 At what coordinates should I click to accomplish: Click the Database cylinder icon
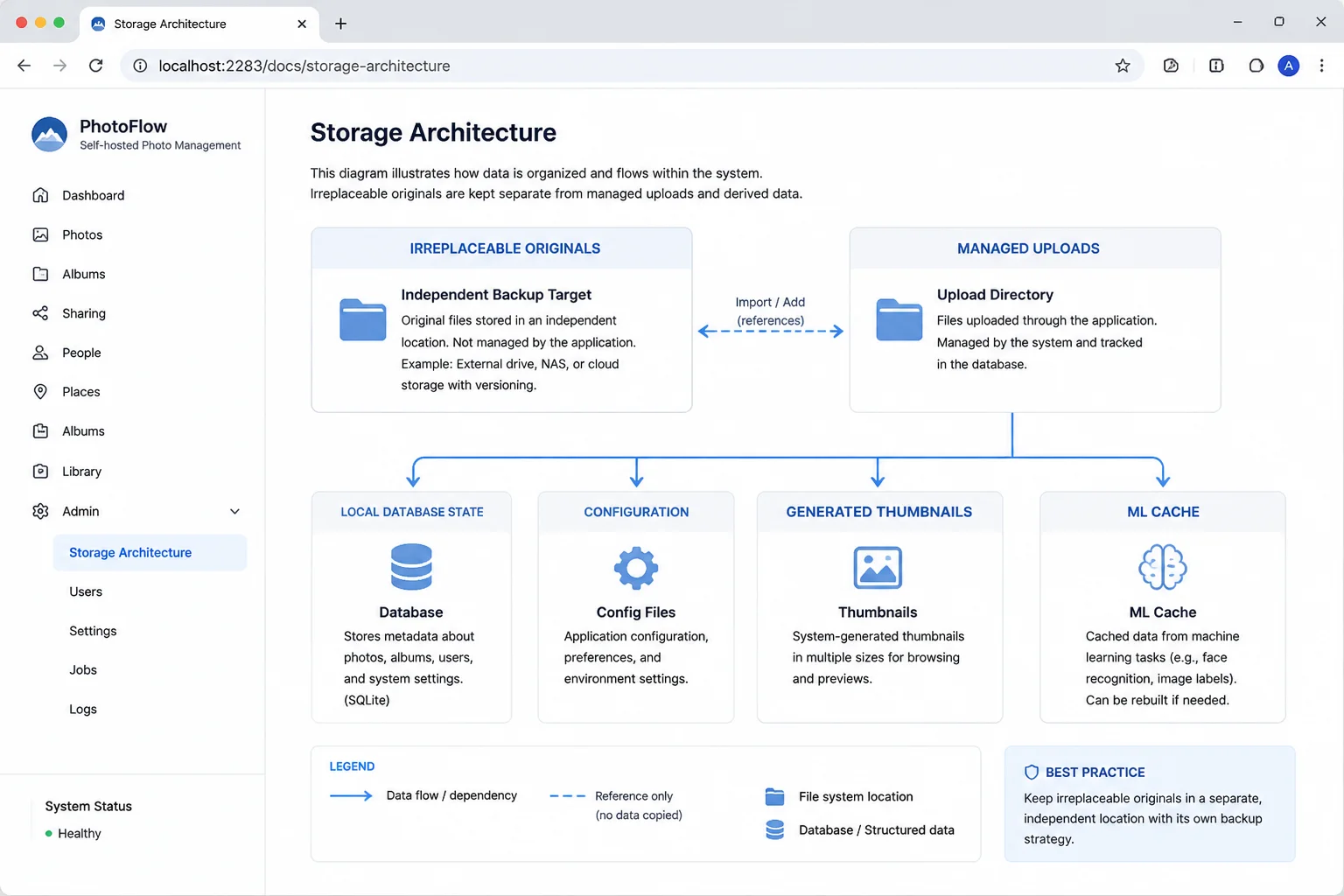411,567
